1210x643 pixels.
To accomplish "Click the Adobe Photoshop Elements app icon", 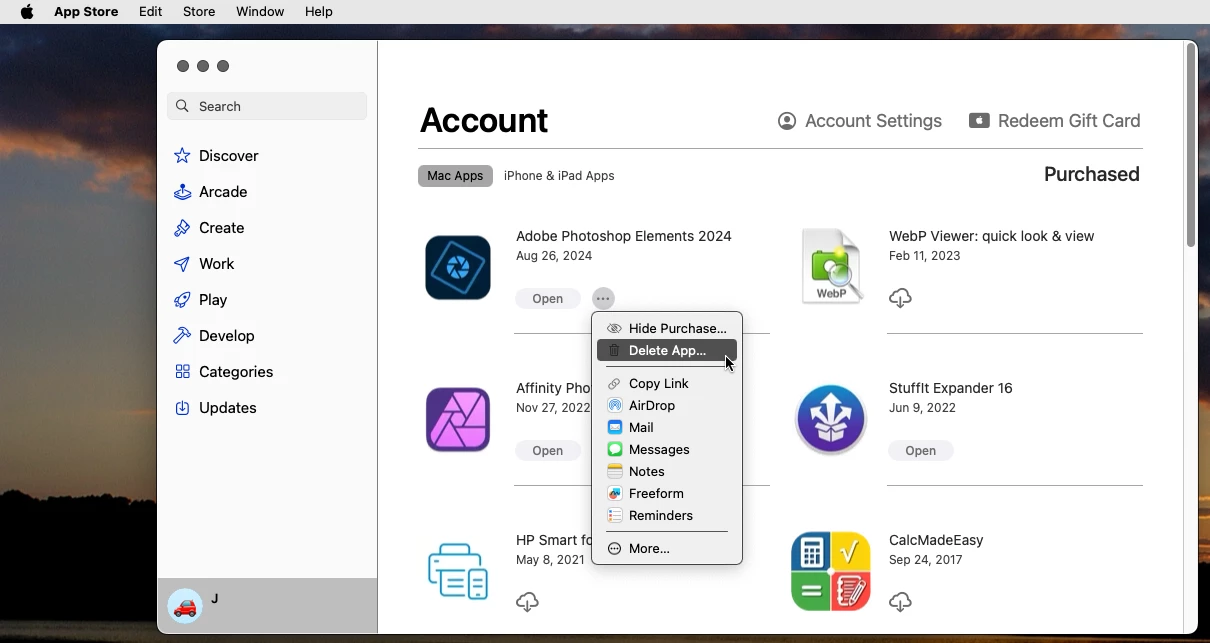I will click(x=458, y=268).
